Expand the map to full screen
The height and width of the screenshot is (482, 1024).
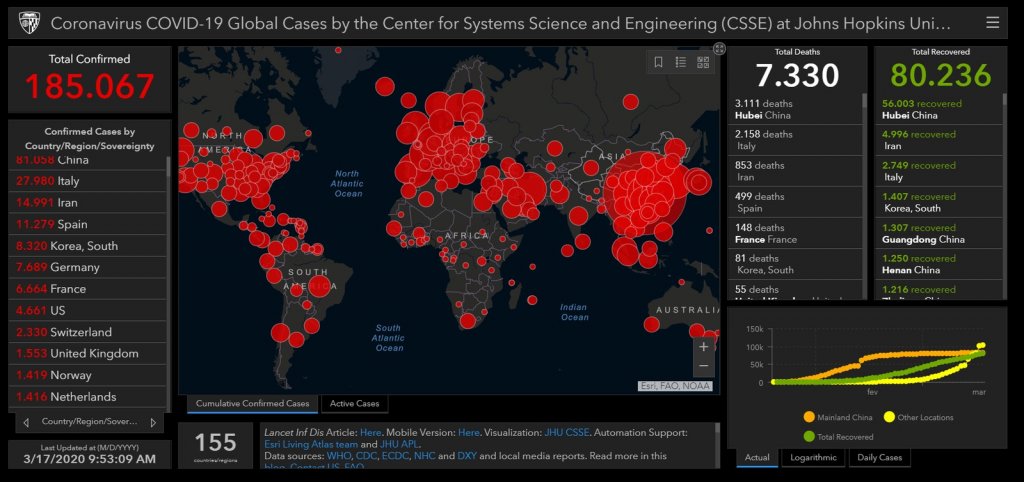[x=719, y=48]
